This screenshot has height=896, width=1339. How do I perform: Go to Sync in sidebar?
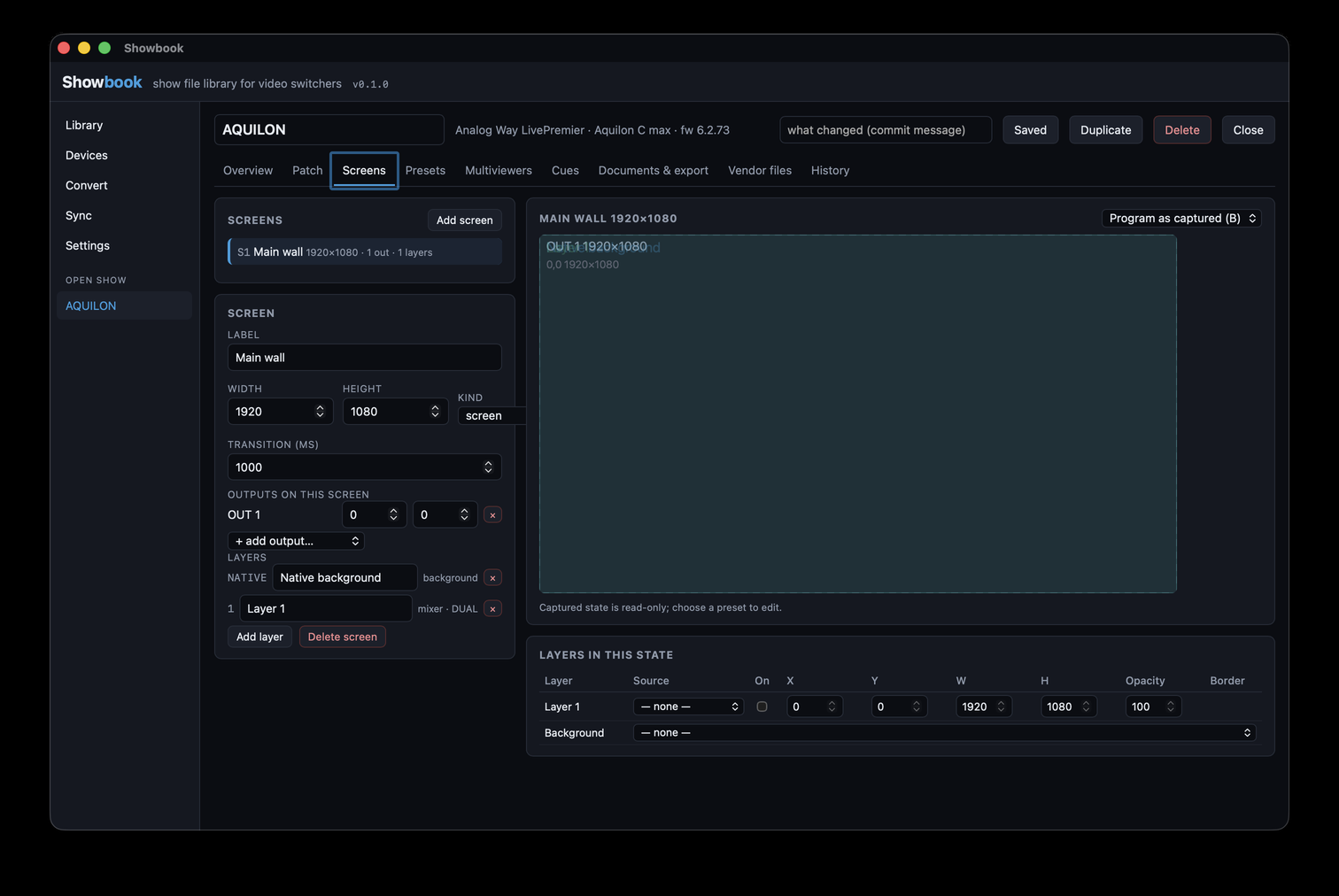pos(125,215)
